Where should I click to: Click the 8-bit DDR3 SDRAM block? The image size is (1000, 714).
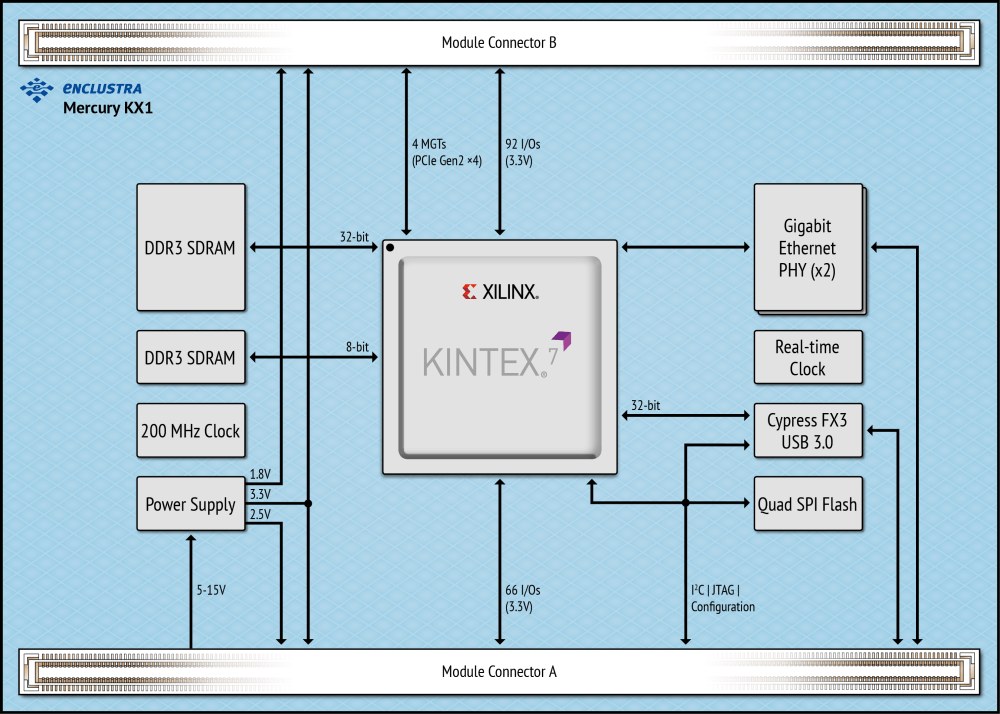[x=191, y=357]
